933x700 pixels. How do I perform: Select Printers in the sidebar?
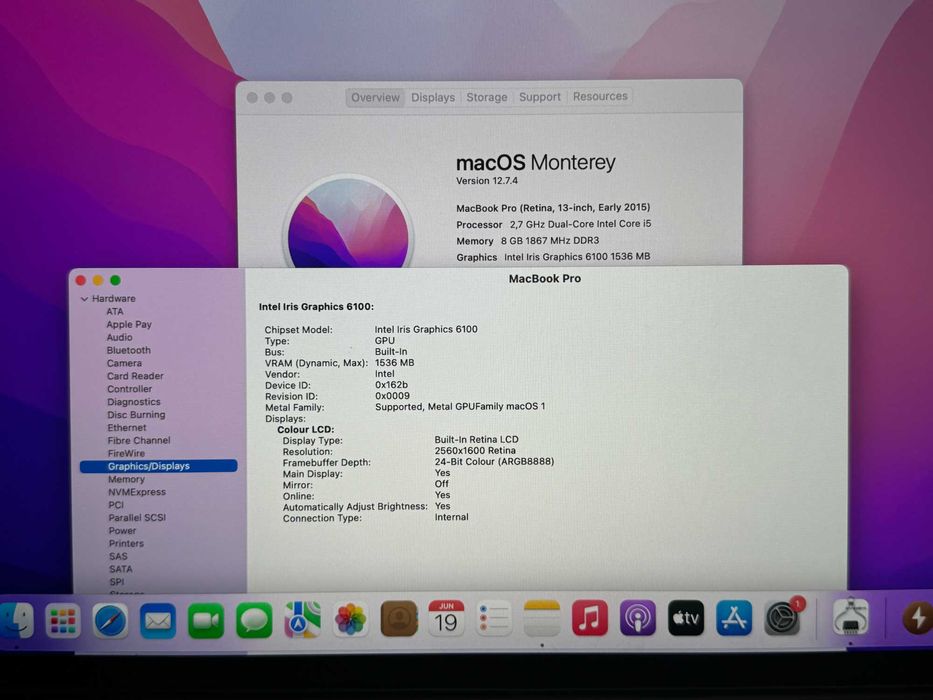[x=126, y=543]
